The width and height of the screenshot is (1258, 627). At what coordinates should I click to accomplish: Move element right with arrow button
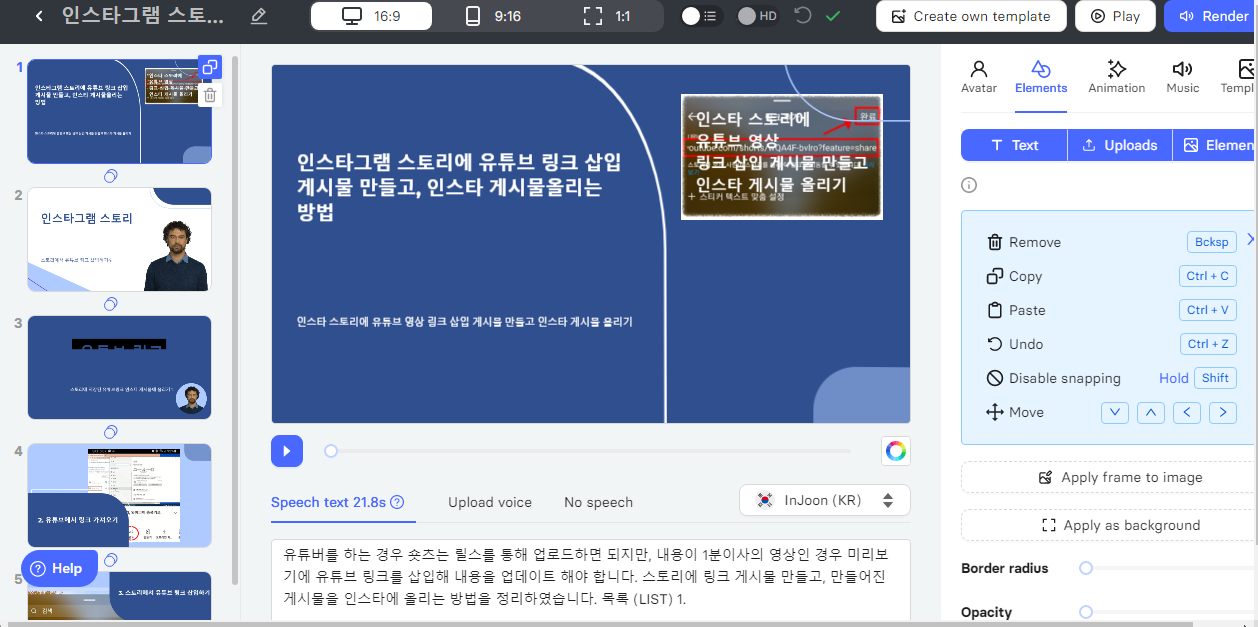(1223, 412)
